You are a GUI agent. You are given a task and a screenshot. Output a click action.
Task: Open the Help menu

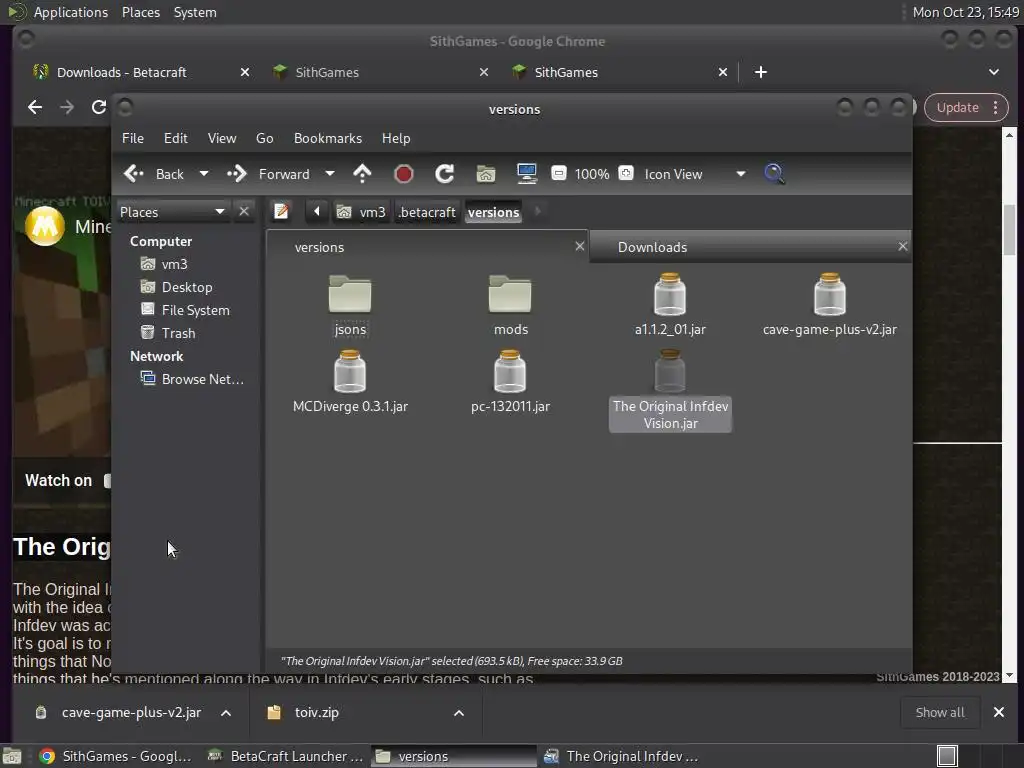[x=396, y=138]
